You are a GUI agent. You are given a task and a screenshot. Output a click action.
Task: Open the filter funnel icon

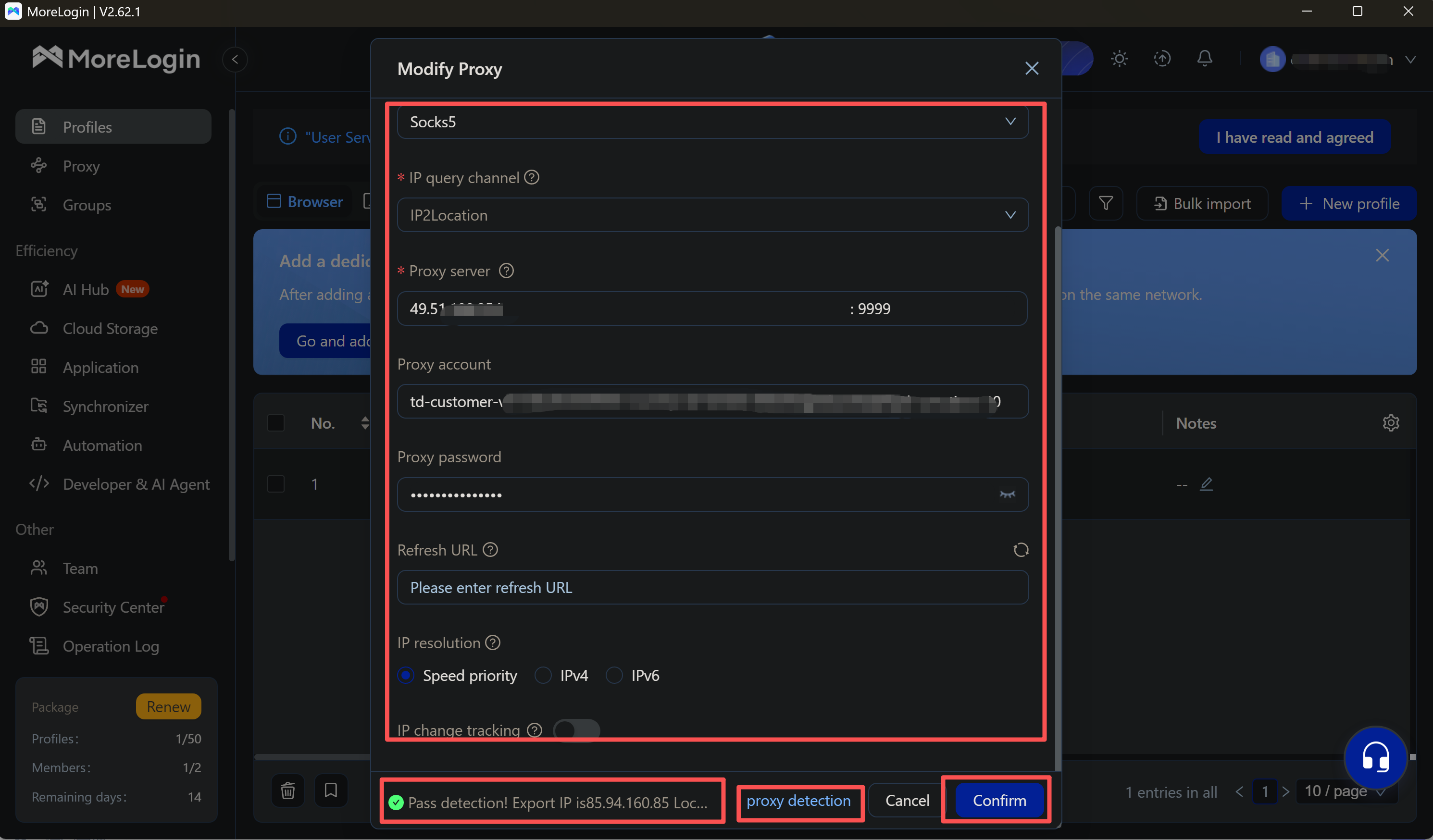point(1106,203)
